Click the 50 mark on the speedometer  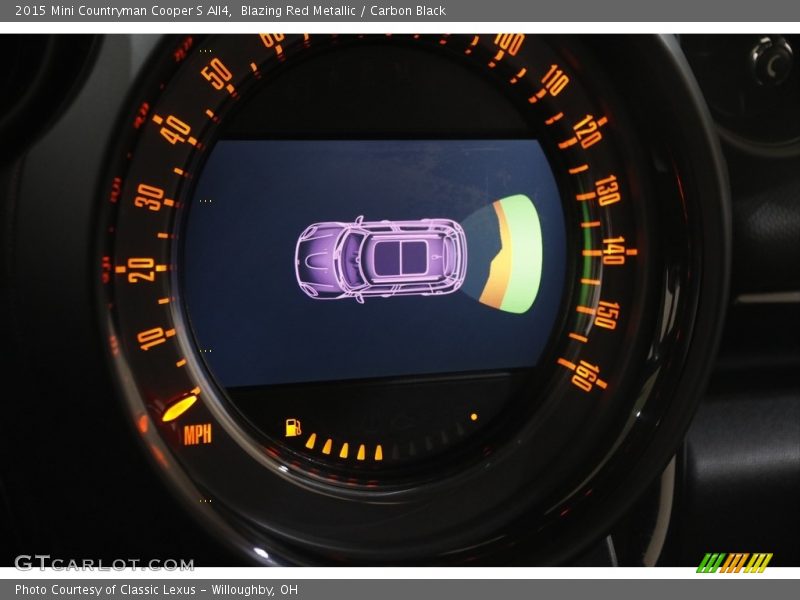tap(217, 72)
